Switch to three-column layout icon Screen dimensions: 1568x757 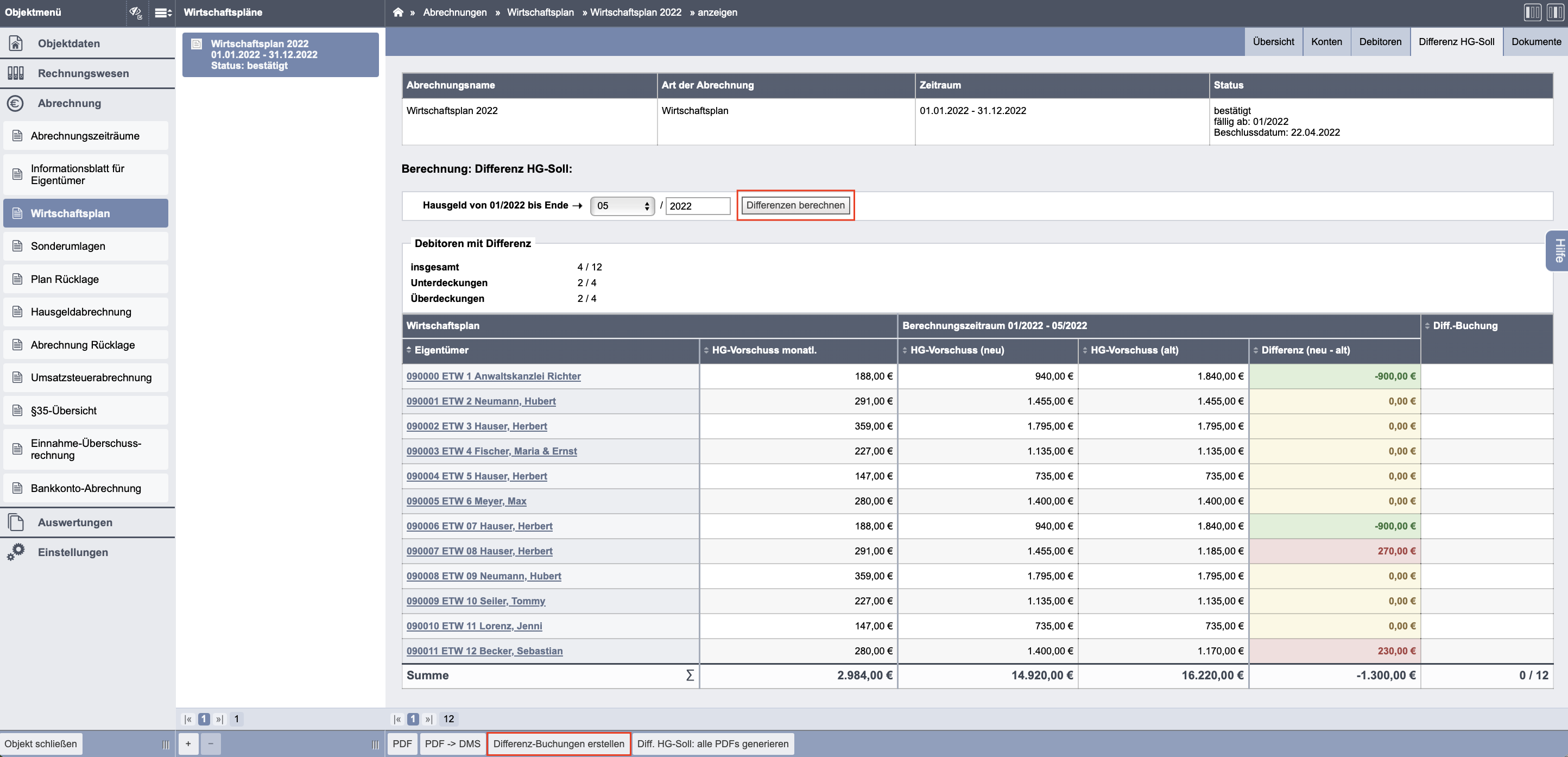tap(1554, 12)
